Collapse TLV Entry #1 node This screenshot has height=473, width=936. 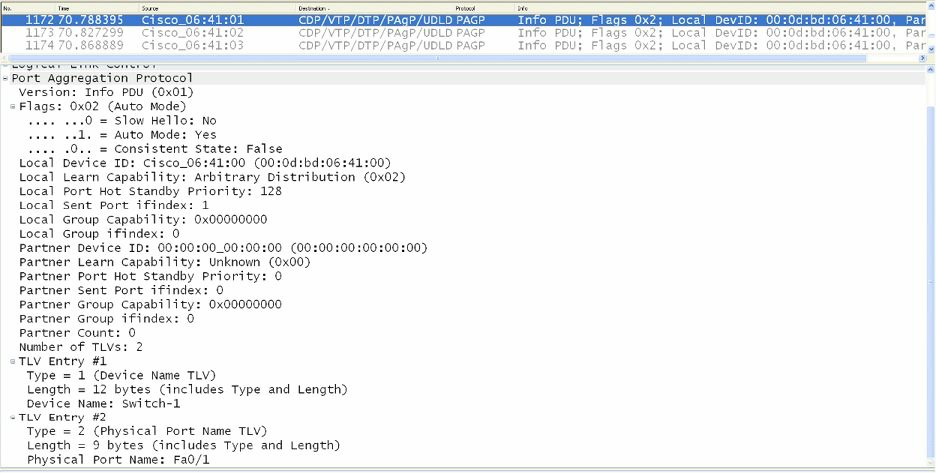point(13,361)
